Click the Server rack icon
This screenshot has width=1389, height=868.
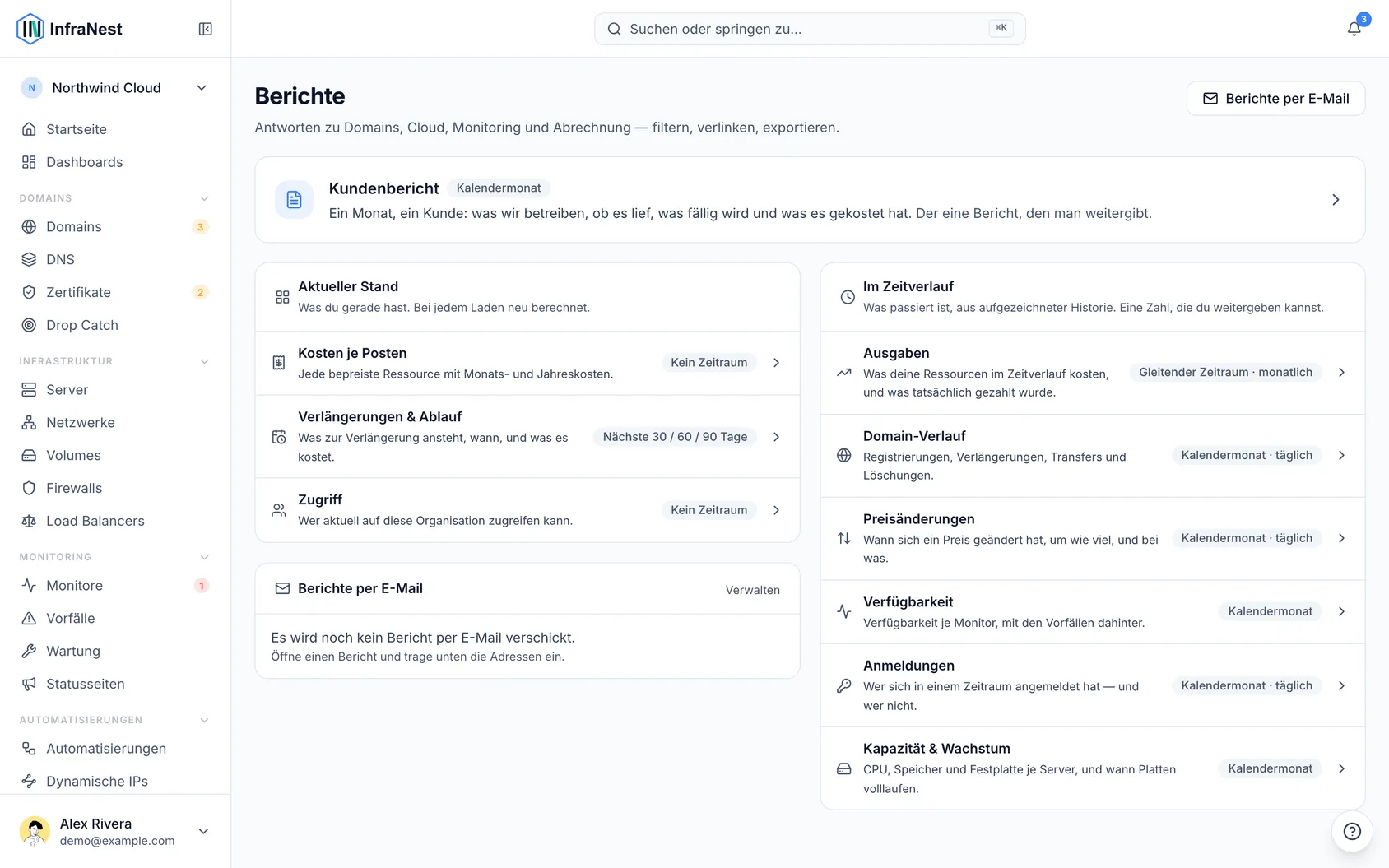[x=29, y=389]
